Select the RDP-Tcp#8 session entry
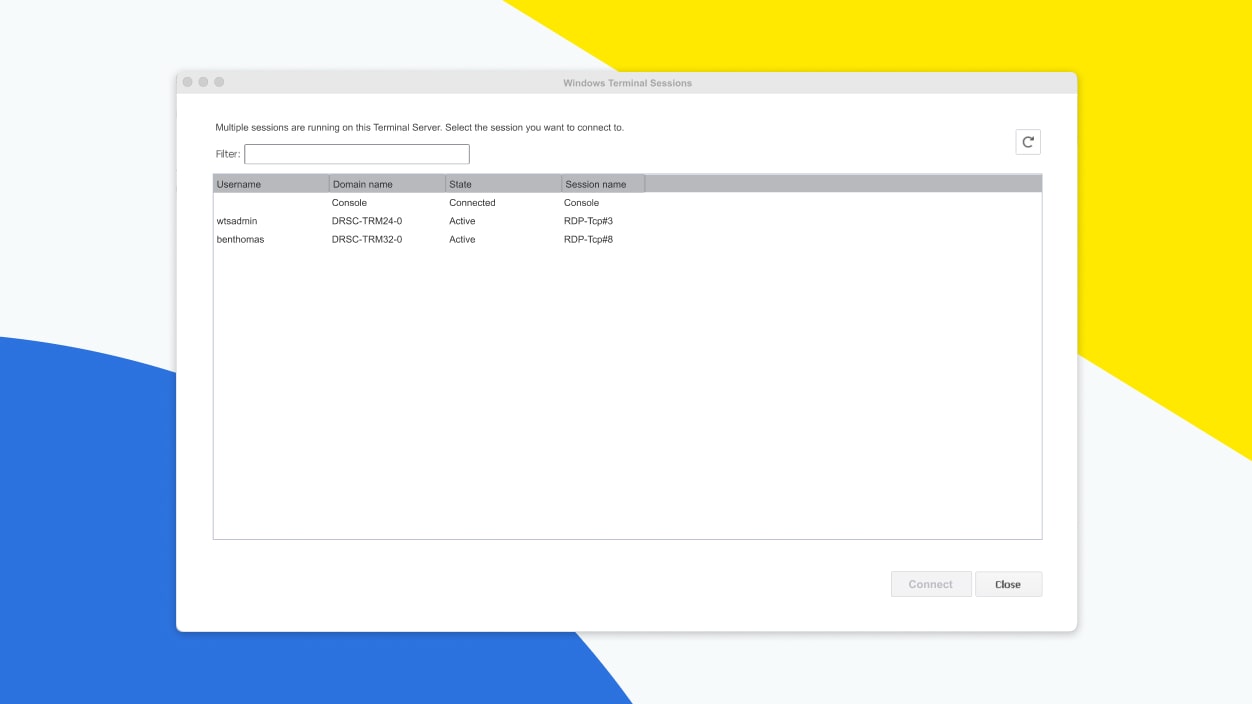This screenshot has height=704, width=1252. [588, 239]
